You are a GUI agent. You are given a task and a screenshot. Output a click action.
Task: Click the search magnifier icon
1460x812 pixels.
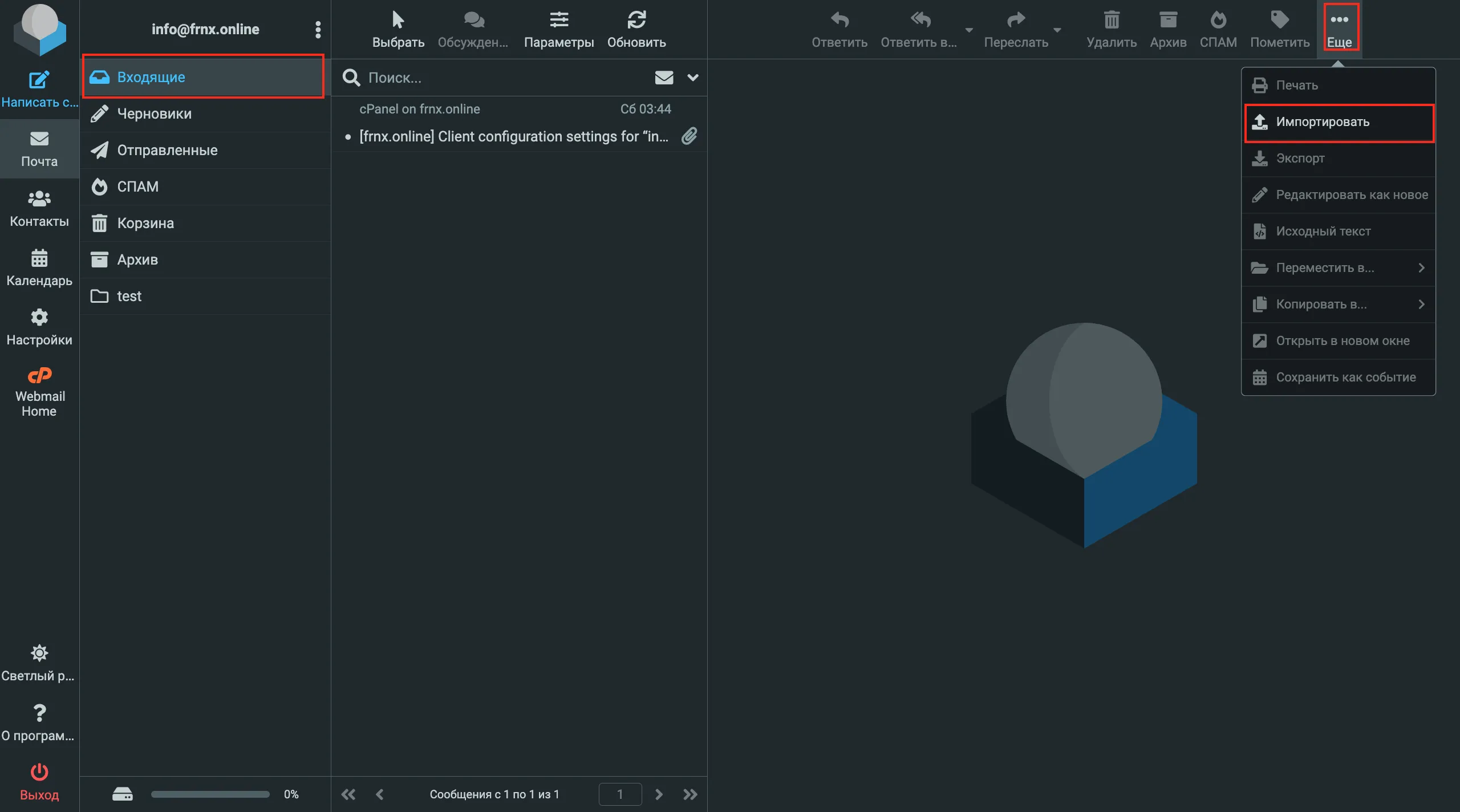click(x=351, y=78)
